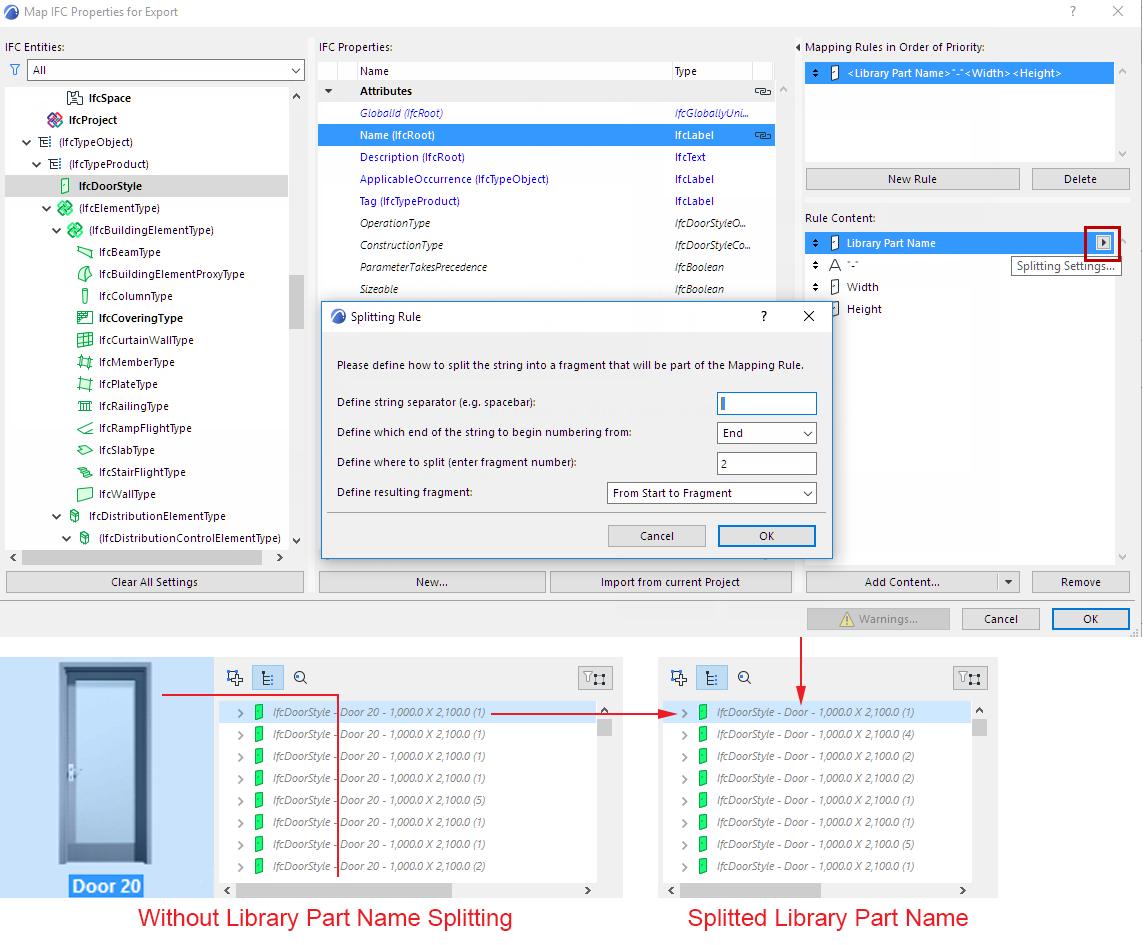1148x945 pixels.
Task: Select the Description (IfcRoot) property
Action: 546,157
